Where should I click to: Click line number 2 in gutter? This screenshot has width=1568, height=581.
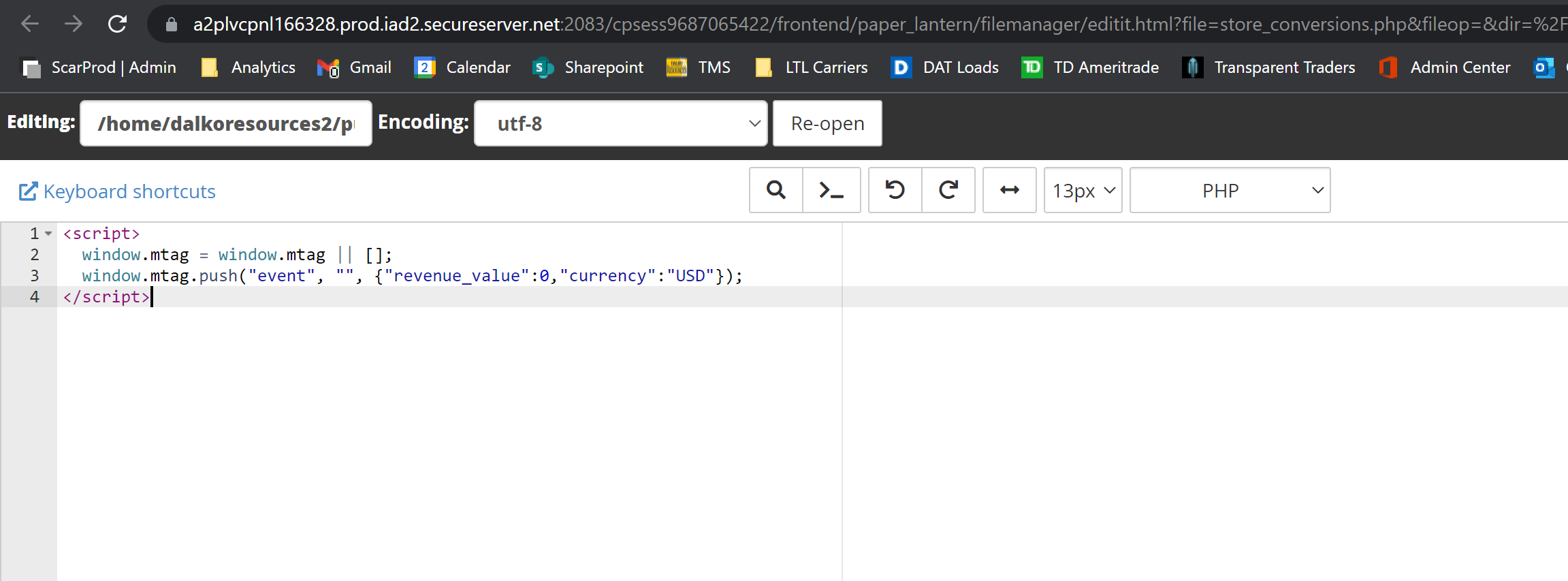tap(35, 255)
